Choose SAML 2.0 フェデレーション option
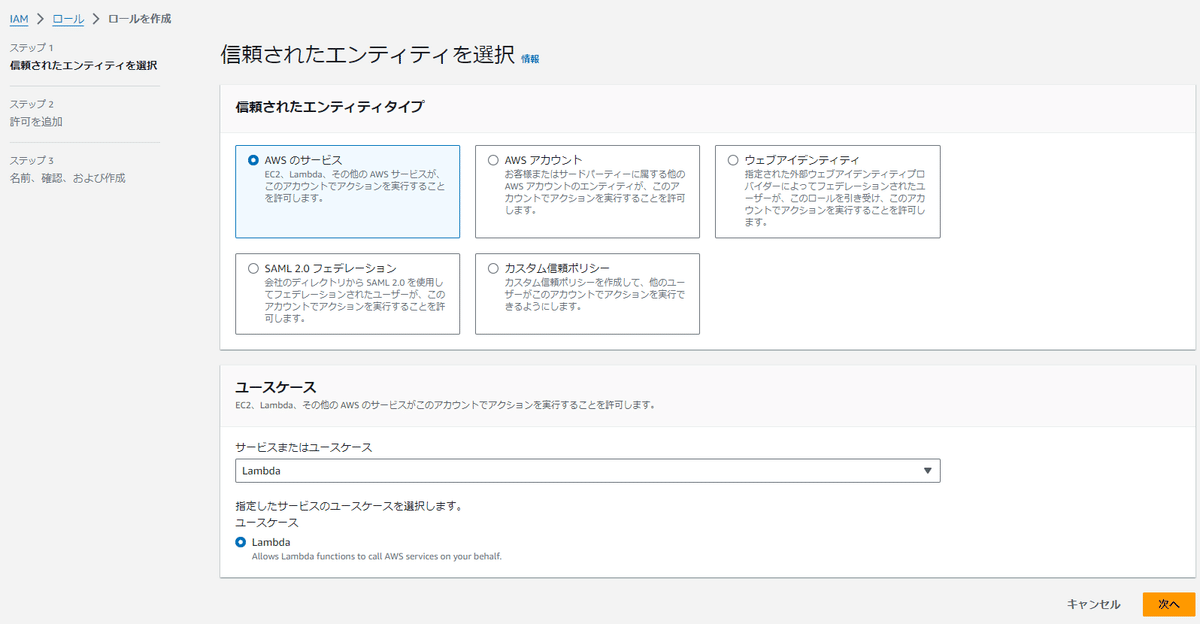 point(253,268)
